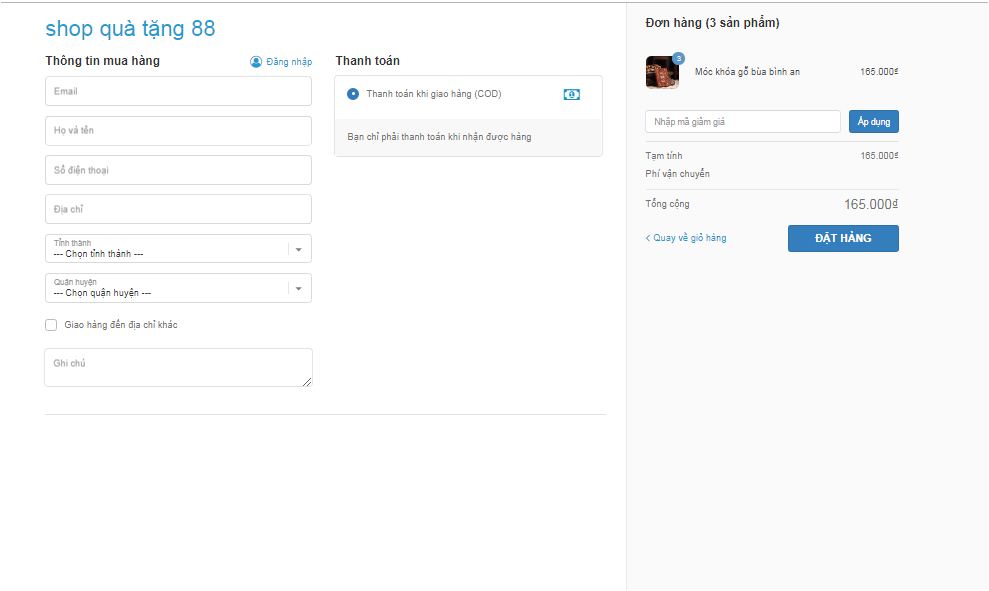Screen dimensions: 989x591
Task: Go back via Quay về giỏ hàng link
Action: tap(686, 238)
